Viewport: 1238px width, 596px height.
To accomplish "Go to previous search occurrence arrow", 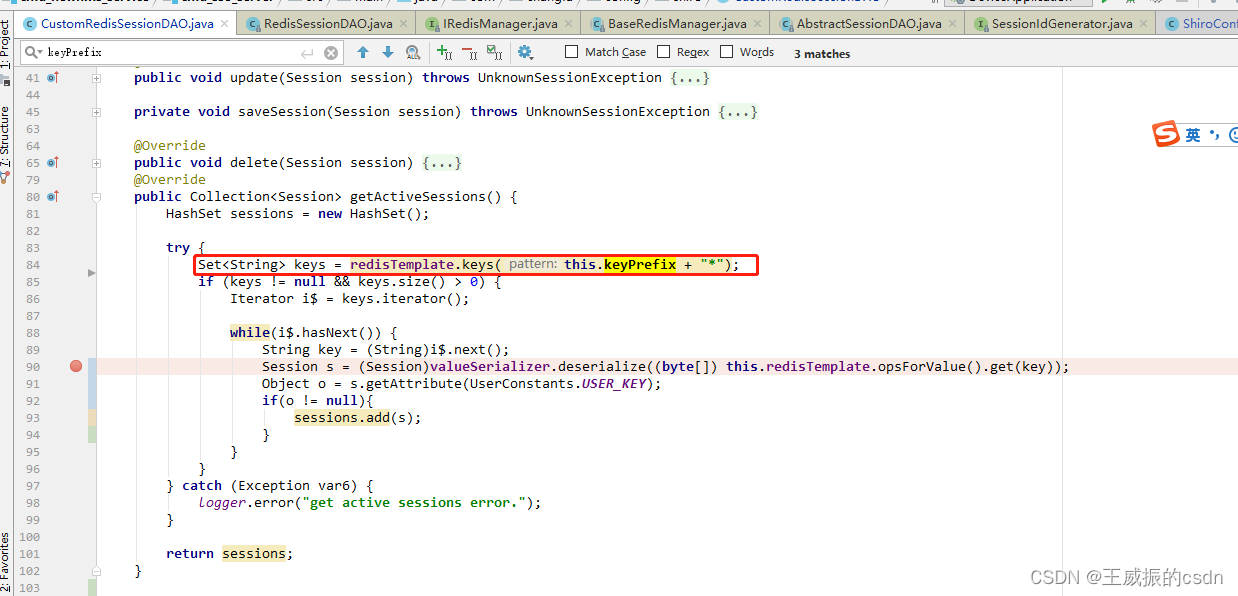I will click(x=363, y=52).
